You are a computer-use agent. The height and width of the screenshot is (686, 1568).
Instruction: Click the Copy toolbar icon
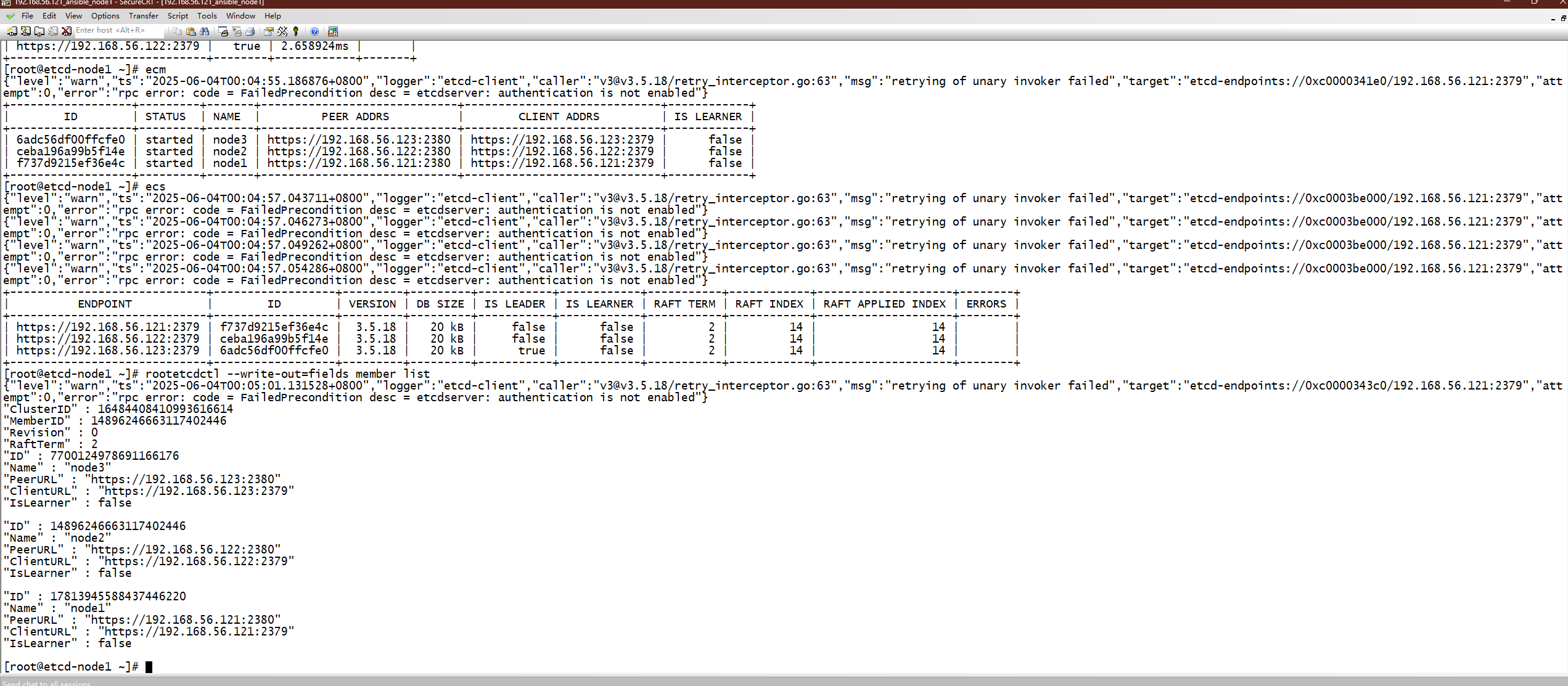177,31
